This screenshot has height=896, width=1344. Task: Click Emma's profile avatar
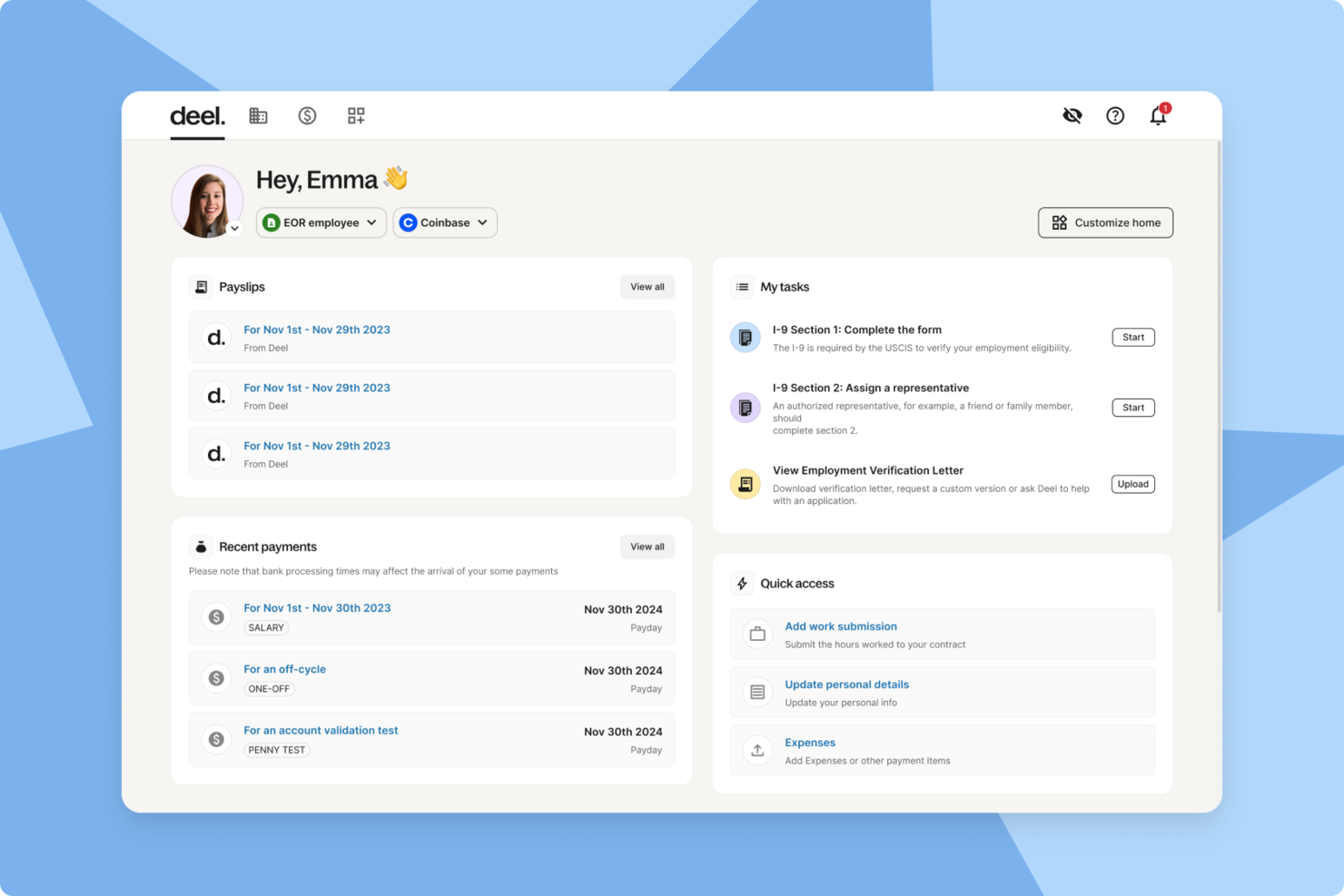tap(207, 201)
